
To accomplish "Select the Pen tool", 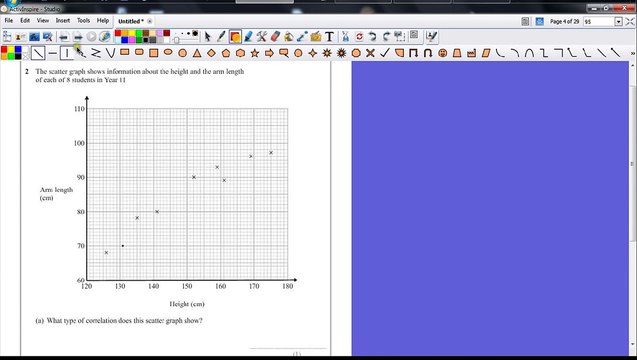I will [221, 37].
